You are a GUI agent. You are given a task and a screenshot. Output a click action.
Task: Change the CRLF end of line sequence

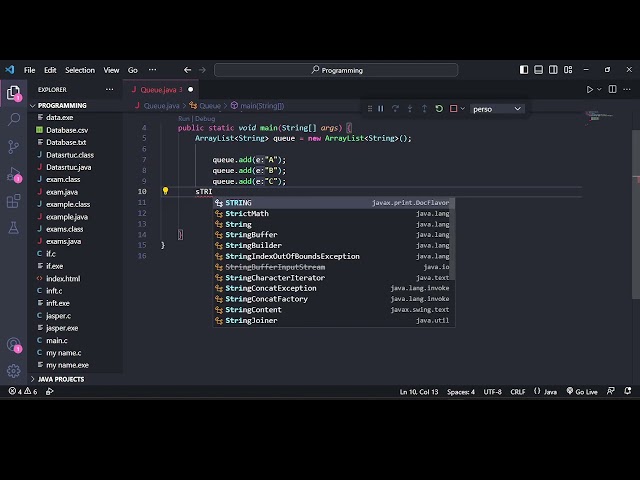tap(518, 392)
